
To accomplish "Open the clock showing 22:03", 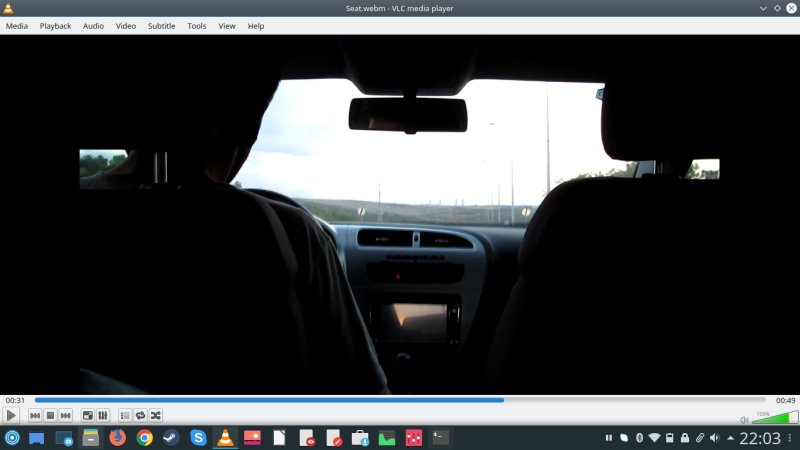I will (x=760, y=438).
